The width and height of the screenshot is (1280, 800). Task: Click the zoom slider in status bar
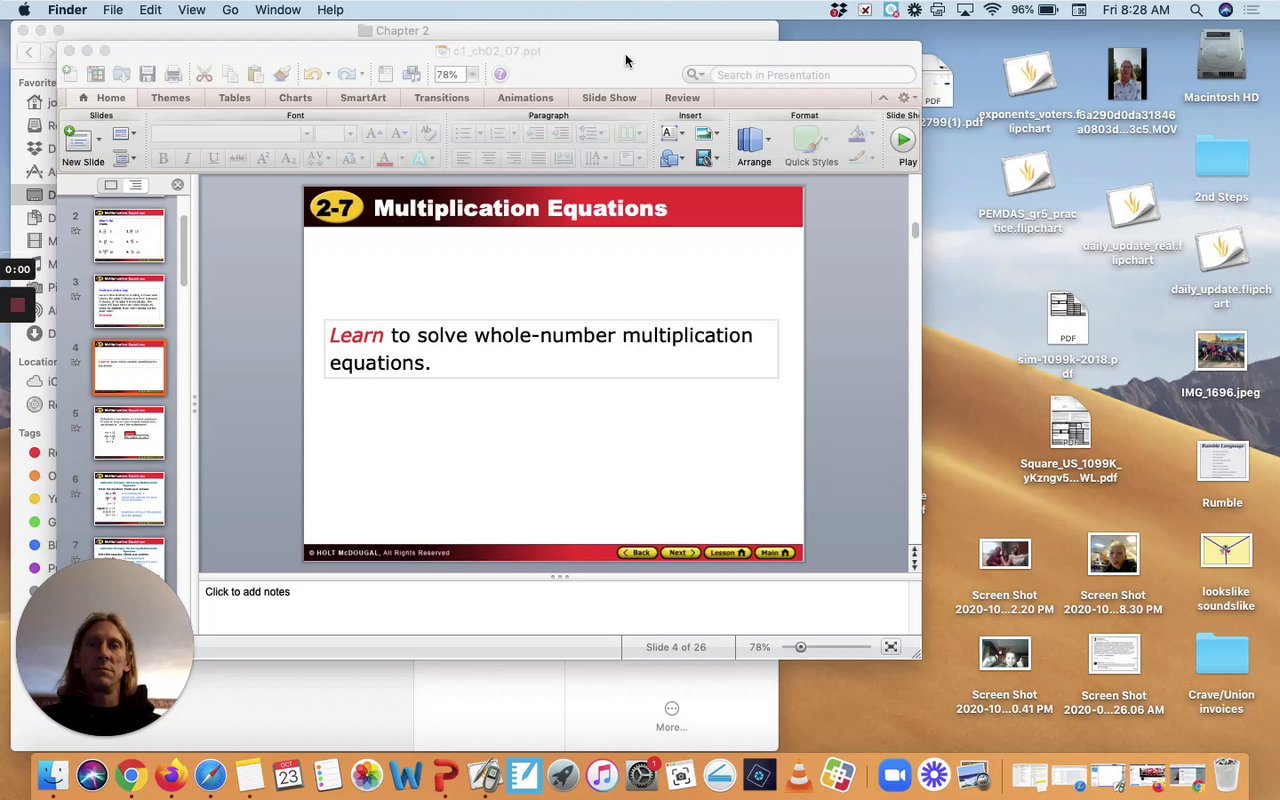[800, 647]
